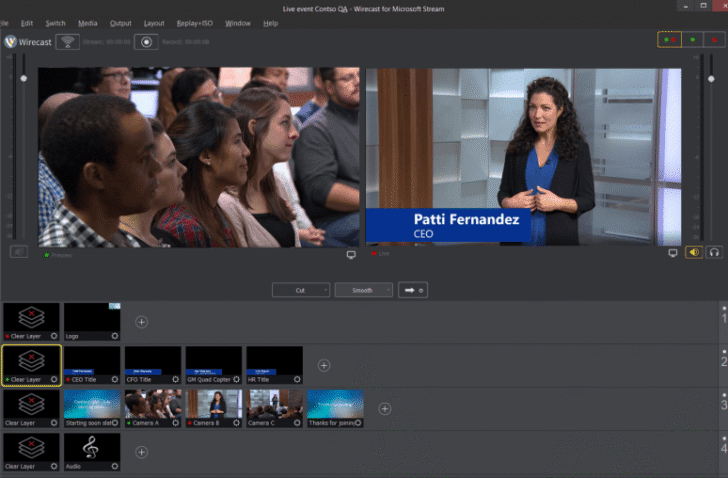728x478 pixels.
Task: Select Clear Layer shot in layer 4
Action: (32, 452)
